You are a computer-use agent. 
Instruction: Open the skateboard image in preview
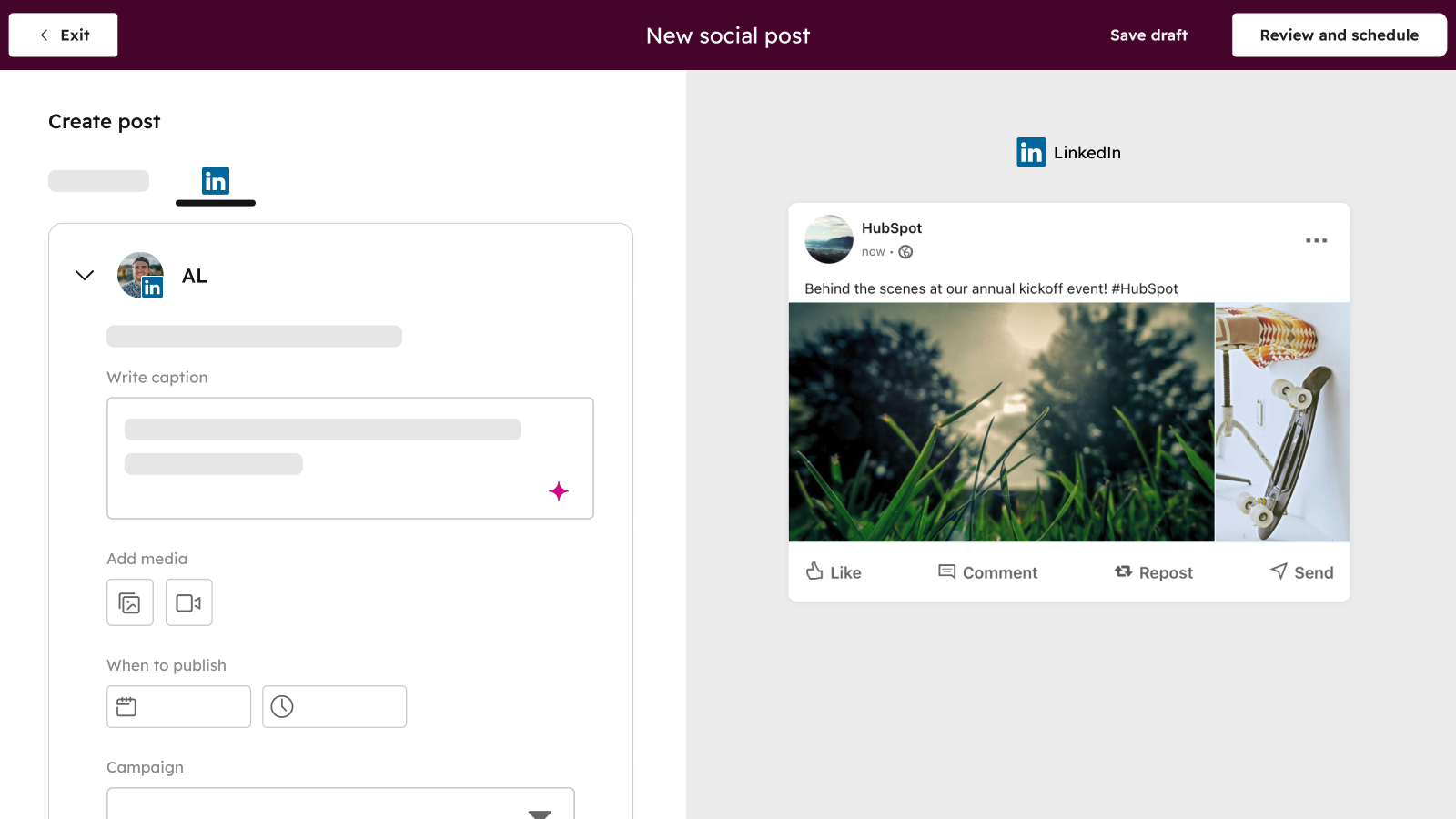pos(1282,422)
